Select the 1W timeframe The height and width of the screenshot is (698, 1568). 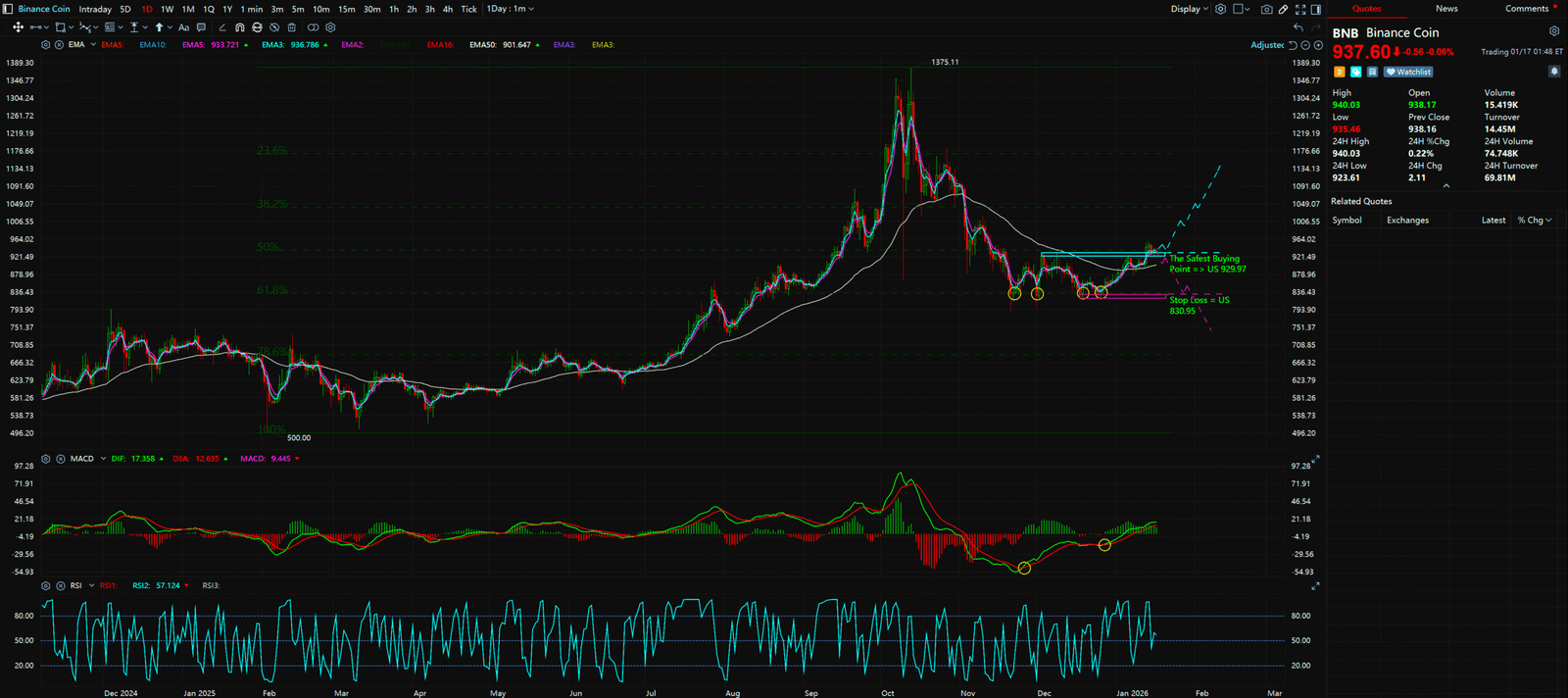tap(168, 9)
